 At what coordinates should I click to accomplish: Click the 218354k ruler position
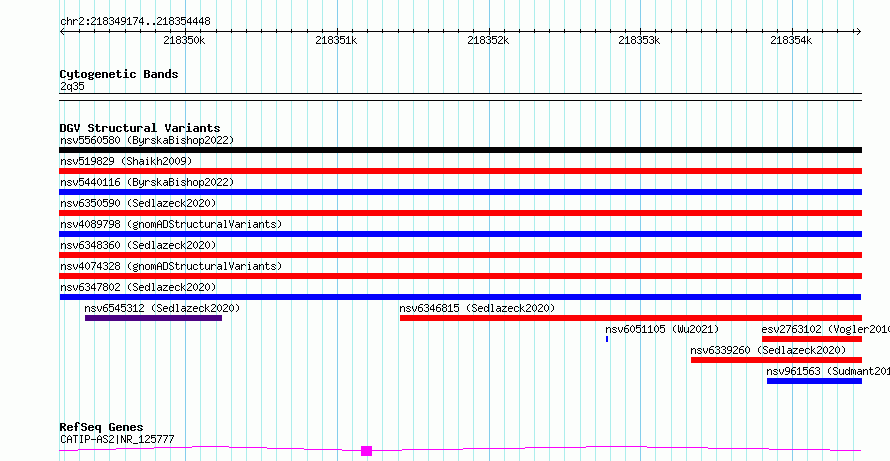(791, 40)
